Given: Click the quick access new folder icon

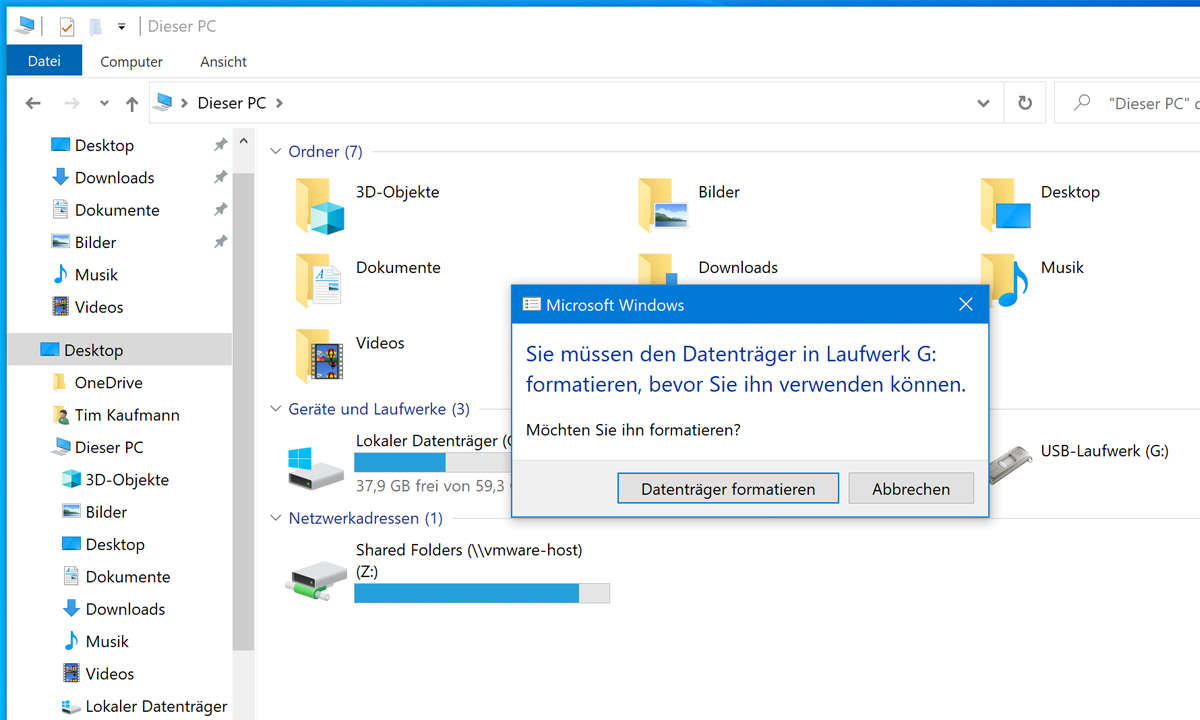Looking at the screenshot, I should pos(95,26).
